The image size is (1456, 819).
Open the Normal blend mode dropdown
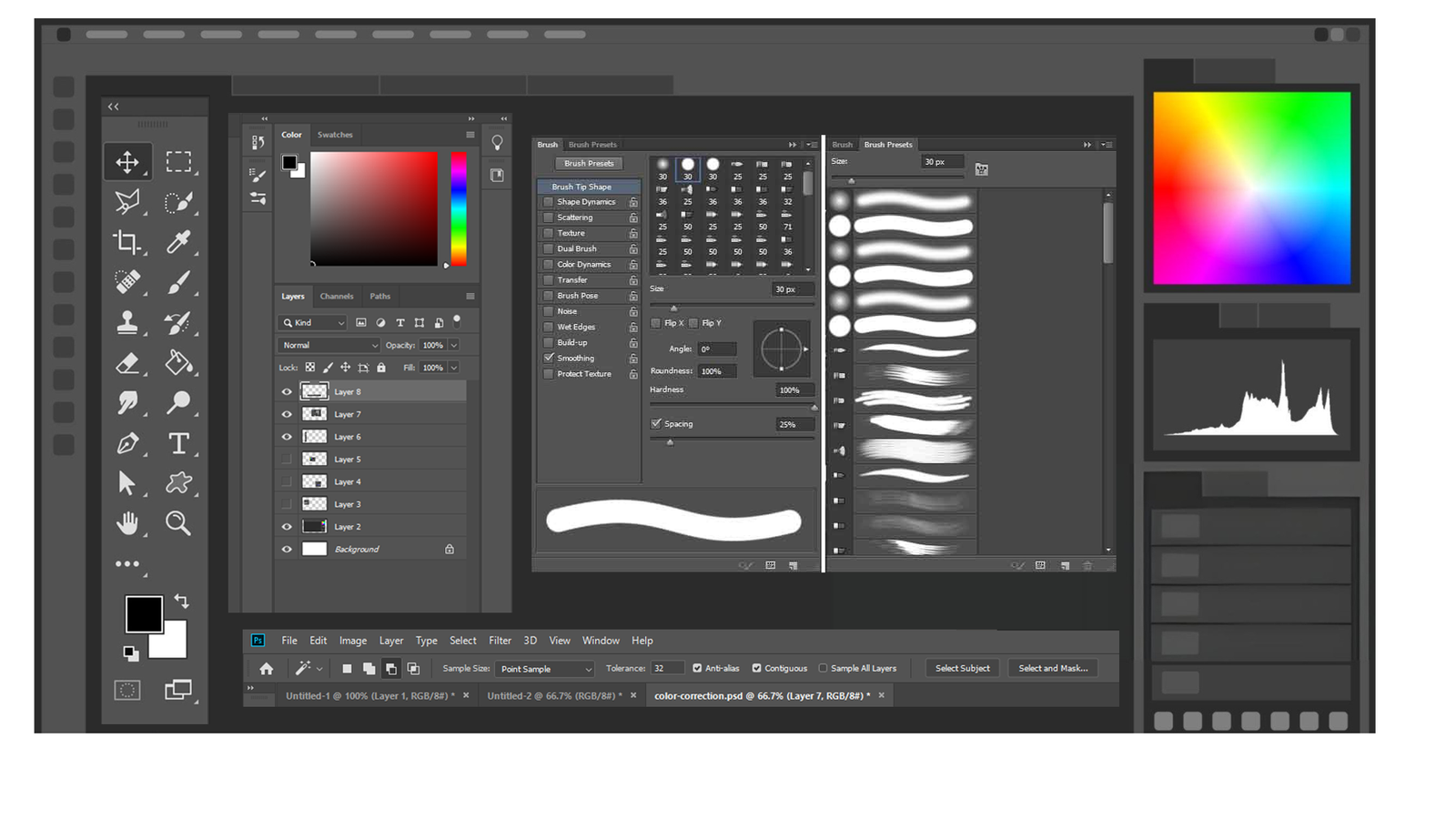click(x=329, y=345)
